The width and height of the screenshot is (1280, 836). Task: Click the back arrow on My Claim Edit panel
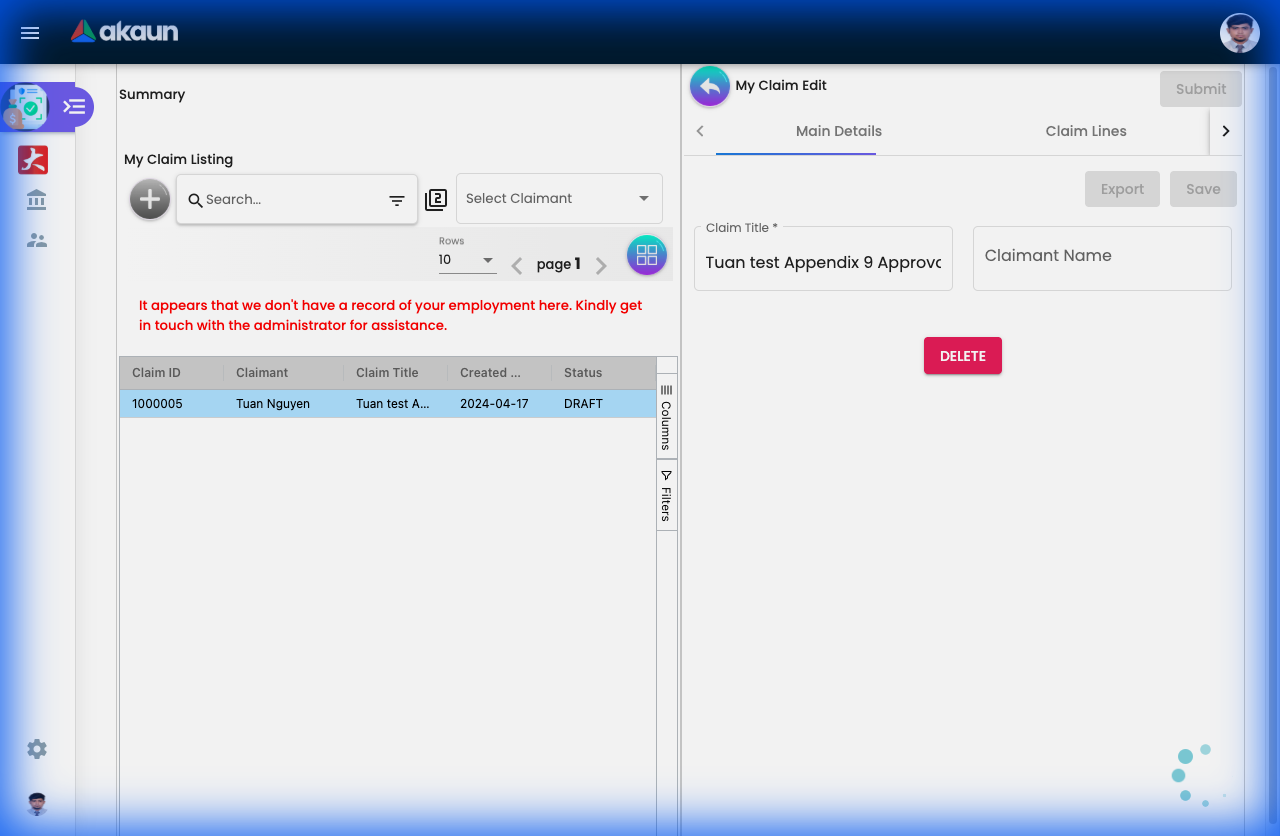click(709, 86)
